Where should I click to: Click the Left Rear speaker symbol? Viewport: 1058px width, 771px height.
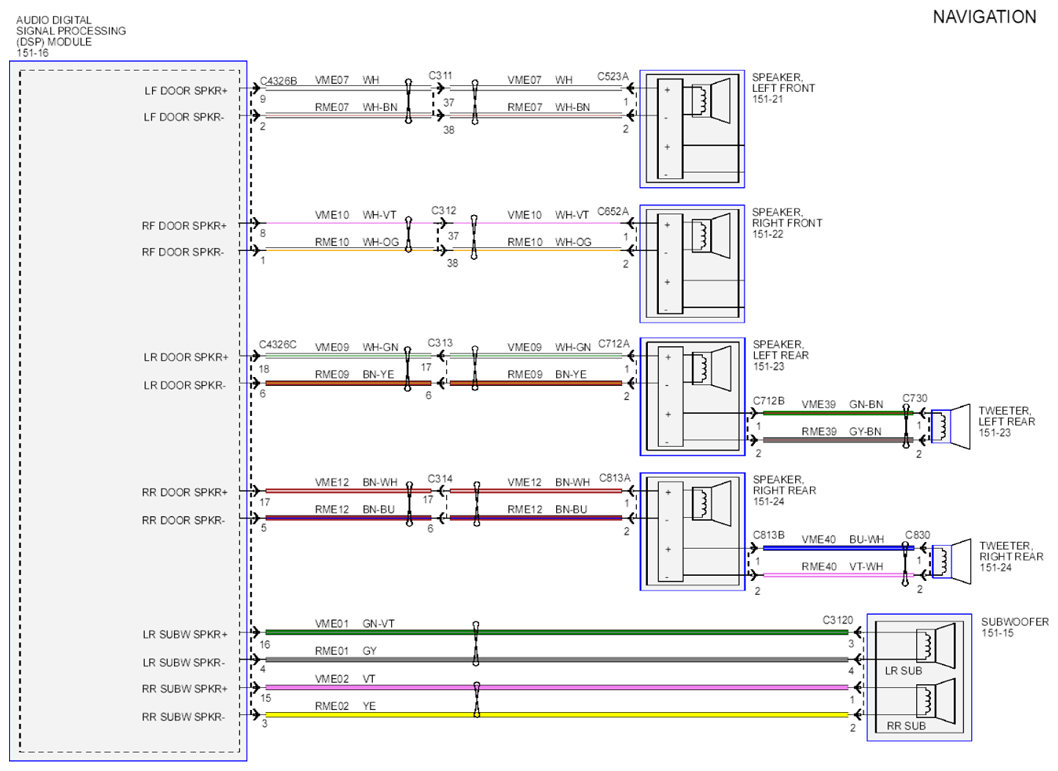click(x=711, y=369)
